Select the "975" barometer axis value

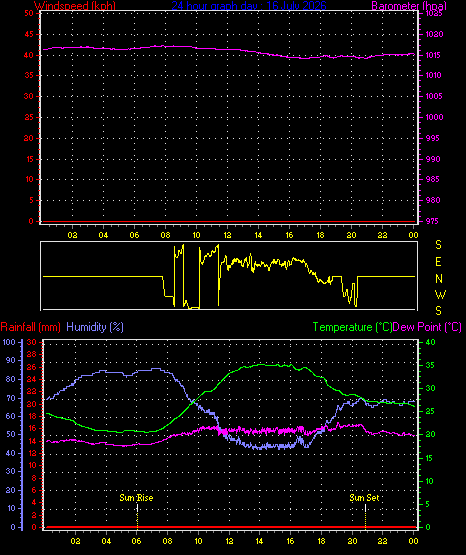coord(432,221)
